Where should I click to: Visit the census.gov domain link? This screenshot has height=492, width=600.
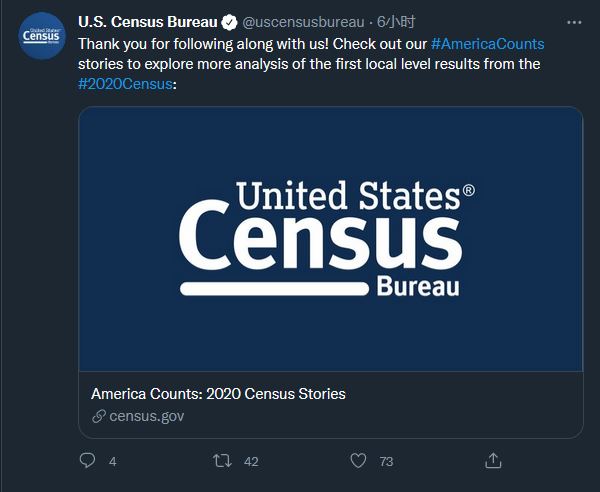[x=146, y=417]
